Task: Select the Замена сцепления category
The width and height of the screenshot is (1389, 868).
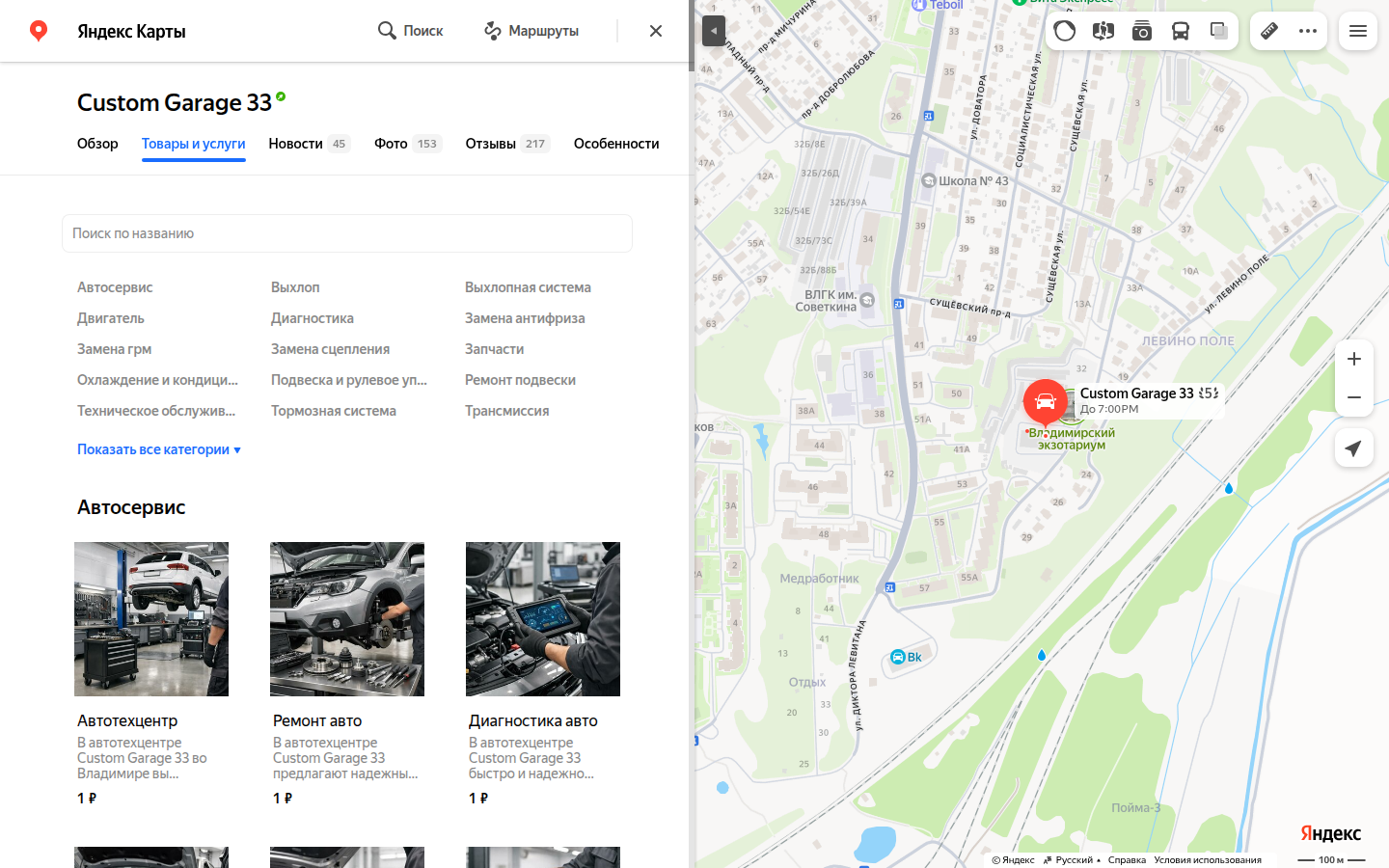Action: (331, 349)
